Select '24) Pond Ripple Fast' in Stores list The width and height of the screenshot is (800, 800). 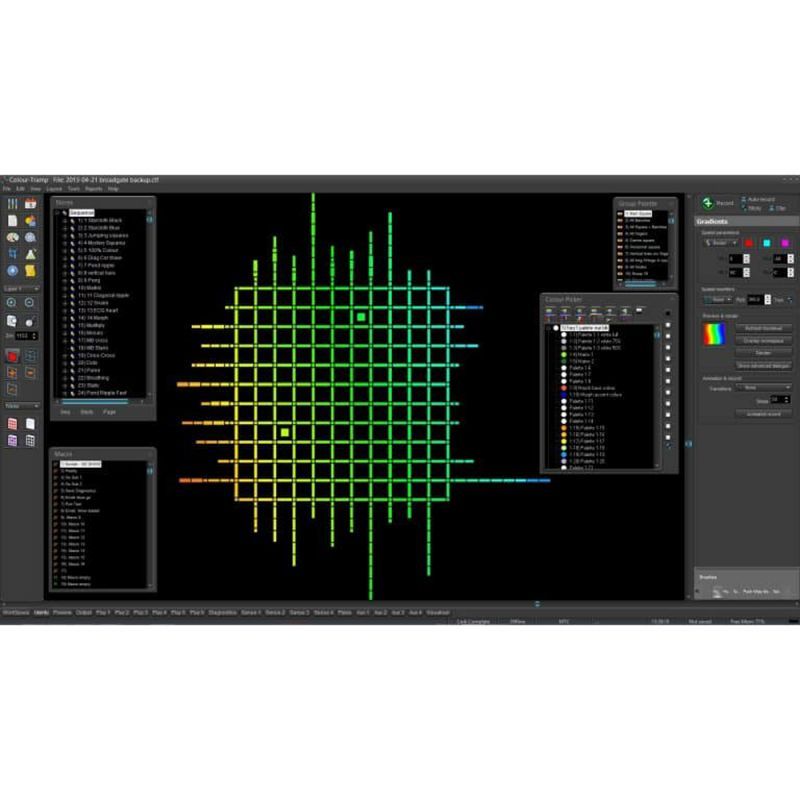click(100, 392)
